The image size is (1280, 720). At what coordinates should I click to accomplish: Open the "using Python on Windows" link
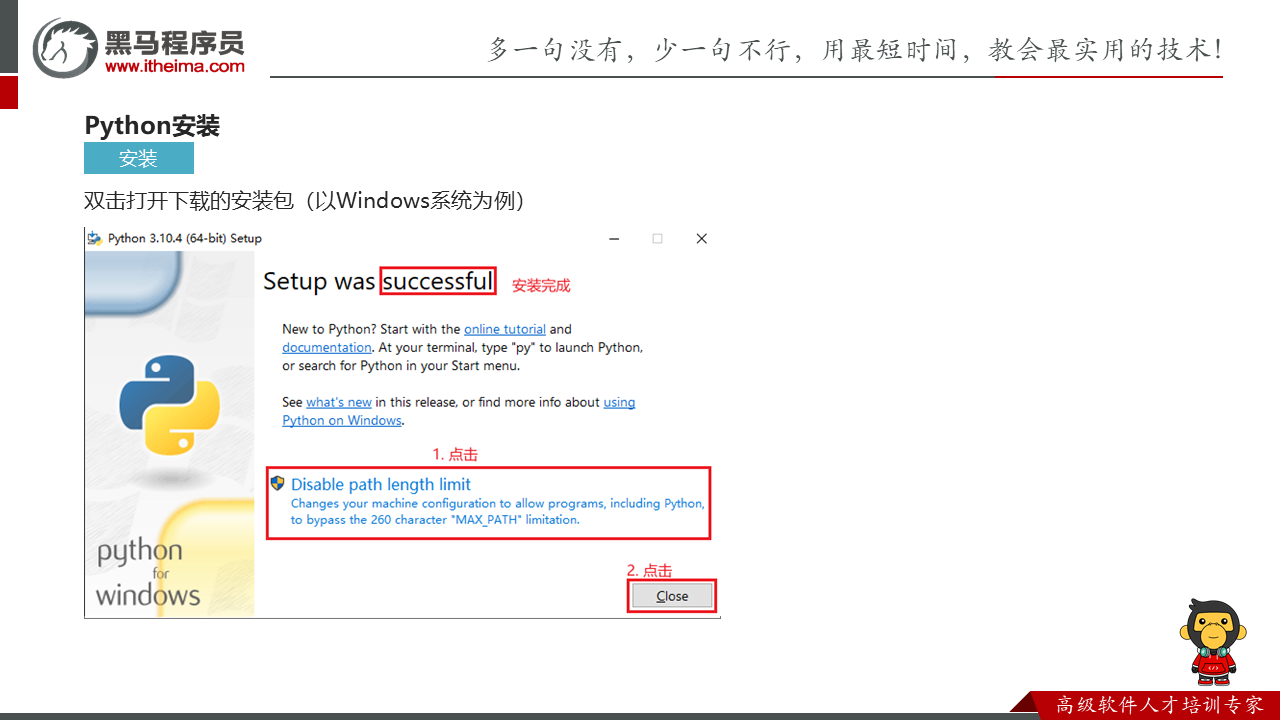(x=342, y=421)
